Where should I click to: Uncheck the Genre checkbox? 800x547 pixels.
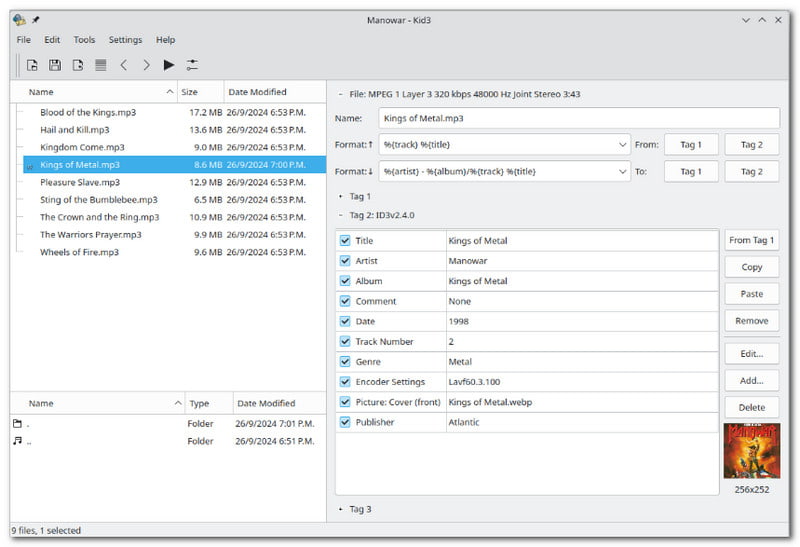(345, 361)
